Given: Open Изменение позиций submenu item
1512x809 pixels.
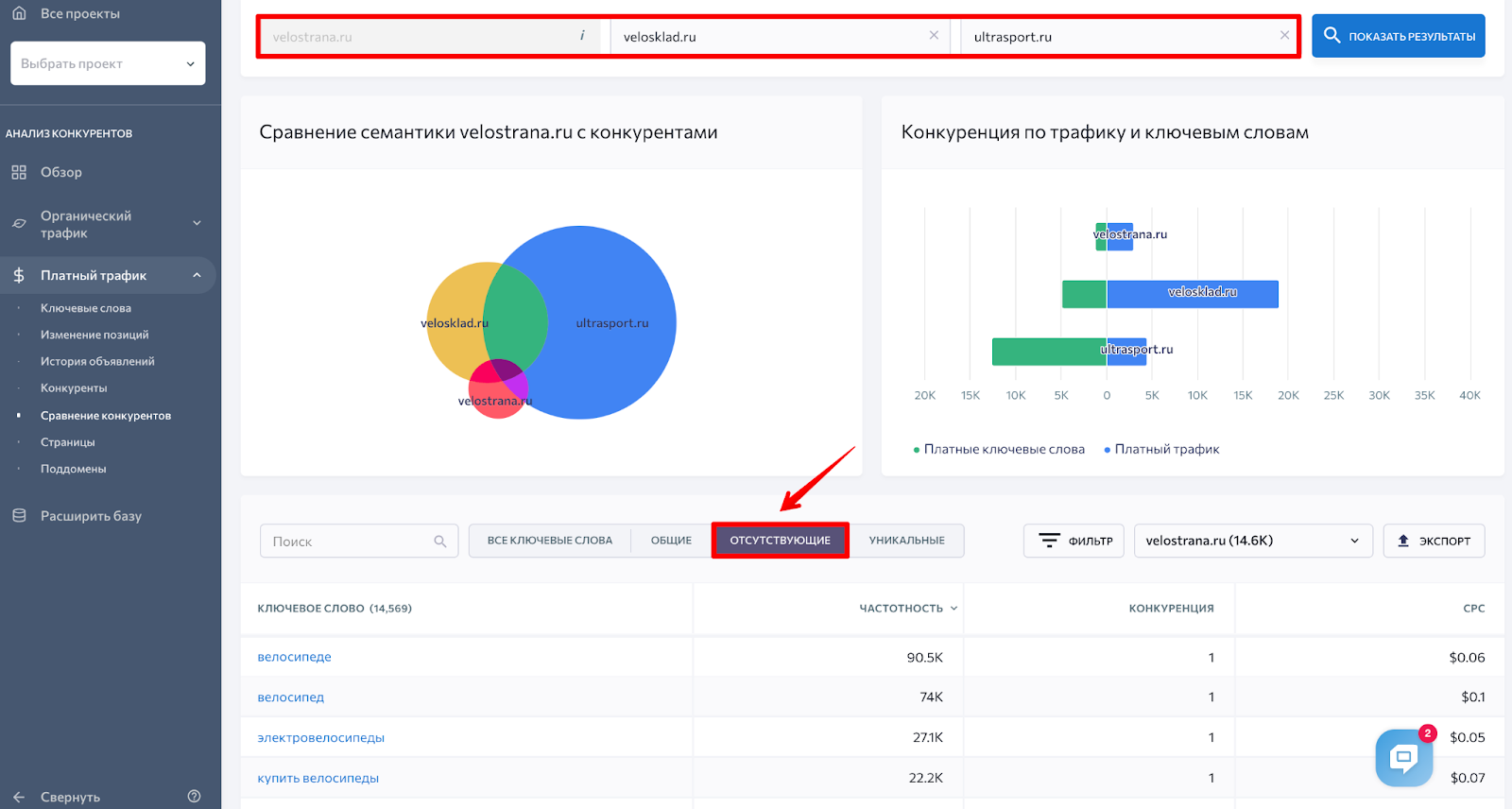Looking at the screenshot, I should [x=94, y=335].
